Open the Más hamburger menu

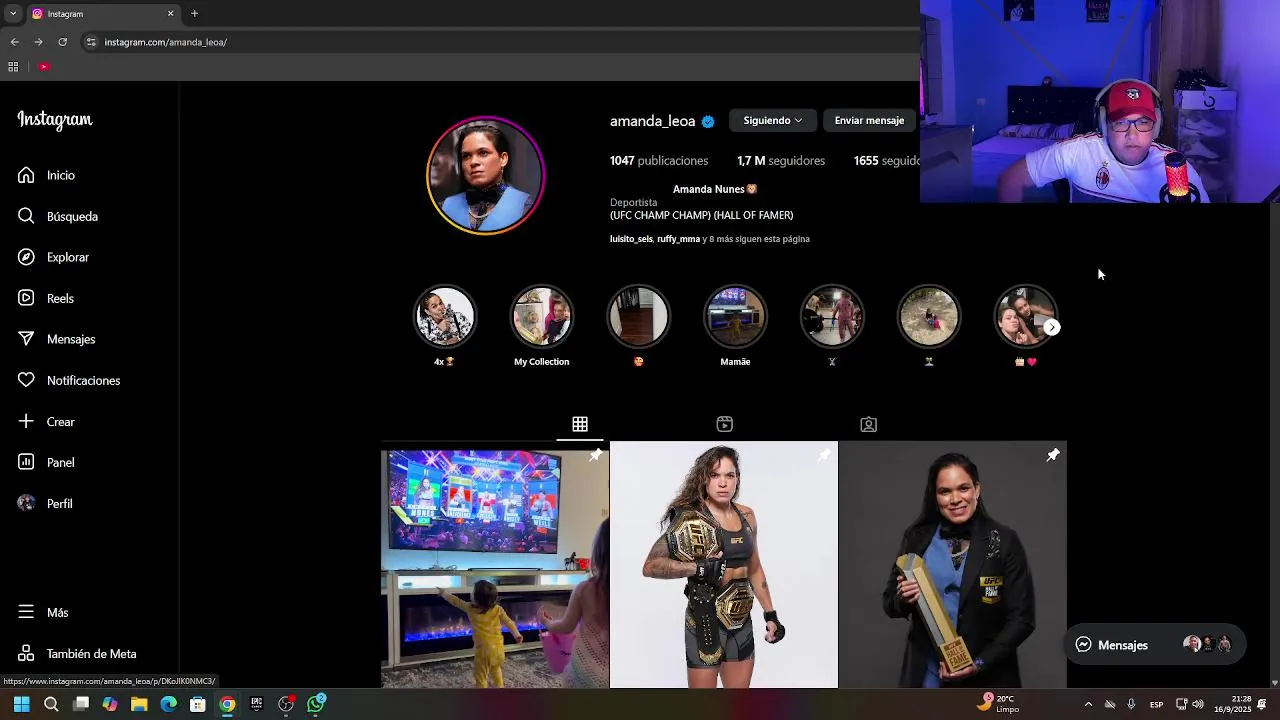[43, 612]
